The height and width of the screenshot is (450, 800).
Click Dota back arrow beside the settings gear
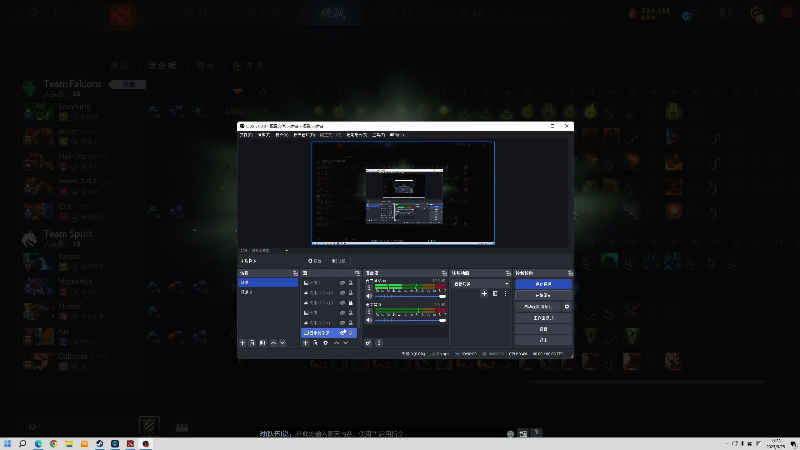56,11
